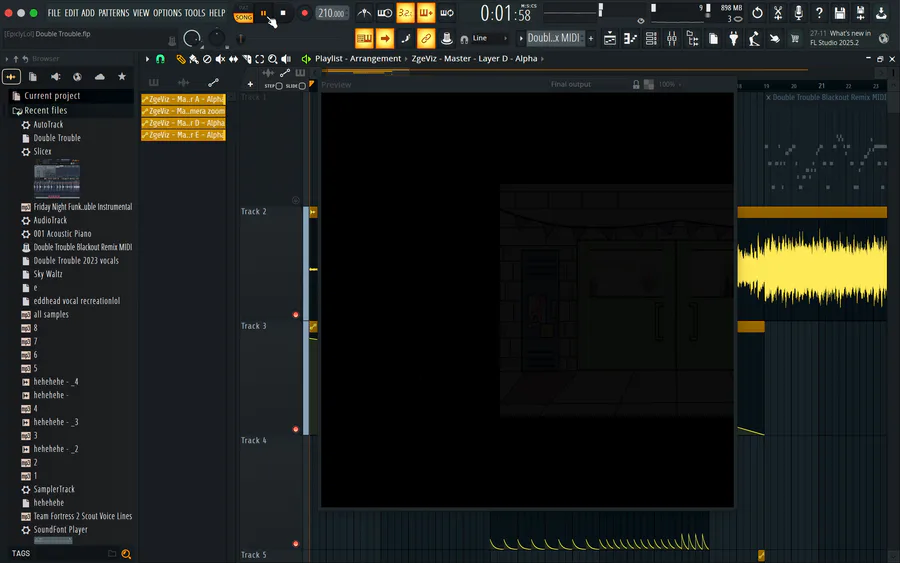This screenshot has width=900, height=563.
Task: Open the tempo tapper icon
Action: pos(754,38)
